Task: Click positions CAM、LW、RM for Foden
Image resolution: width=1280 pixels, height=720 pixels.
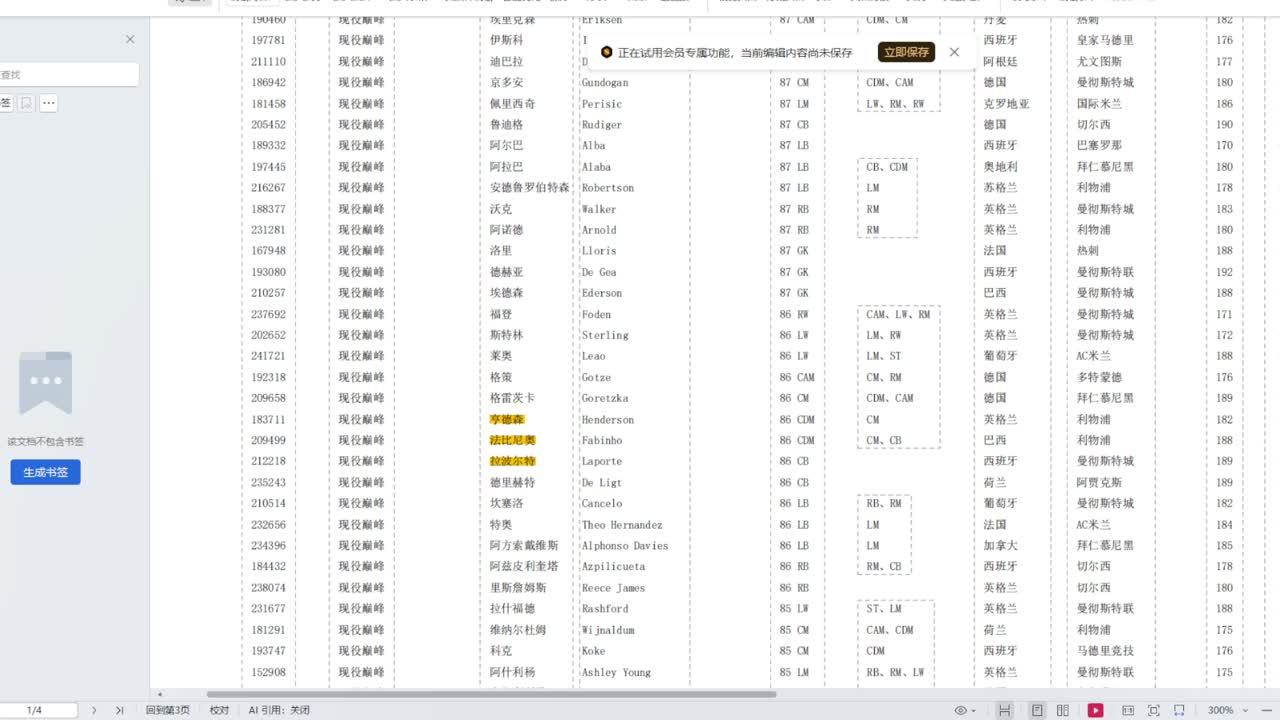Action: tap(898, 315)
